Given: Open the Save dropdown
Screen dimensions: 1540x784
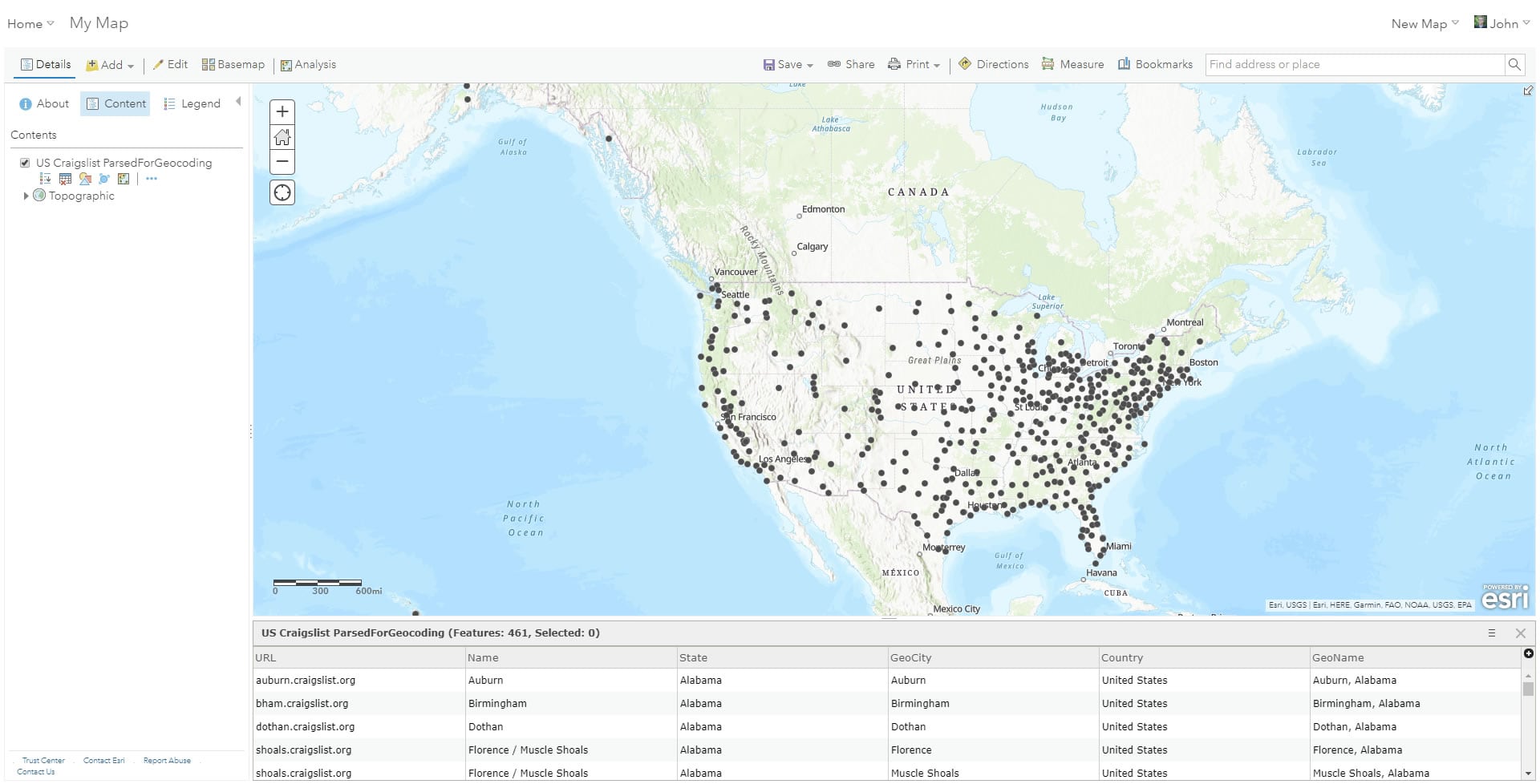Looking at the screenshot, I should click(x=788, y=64).
